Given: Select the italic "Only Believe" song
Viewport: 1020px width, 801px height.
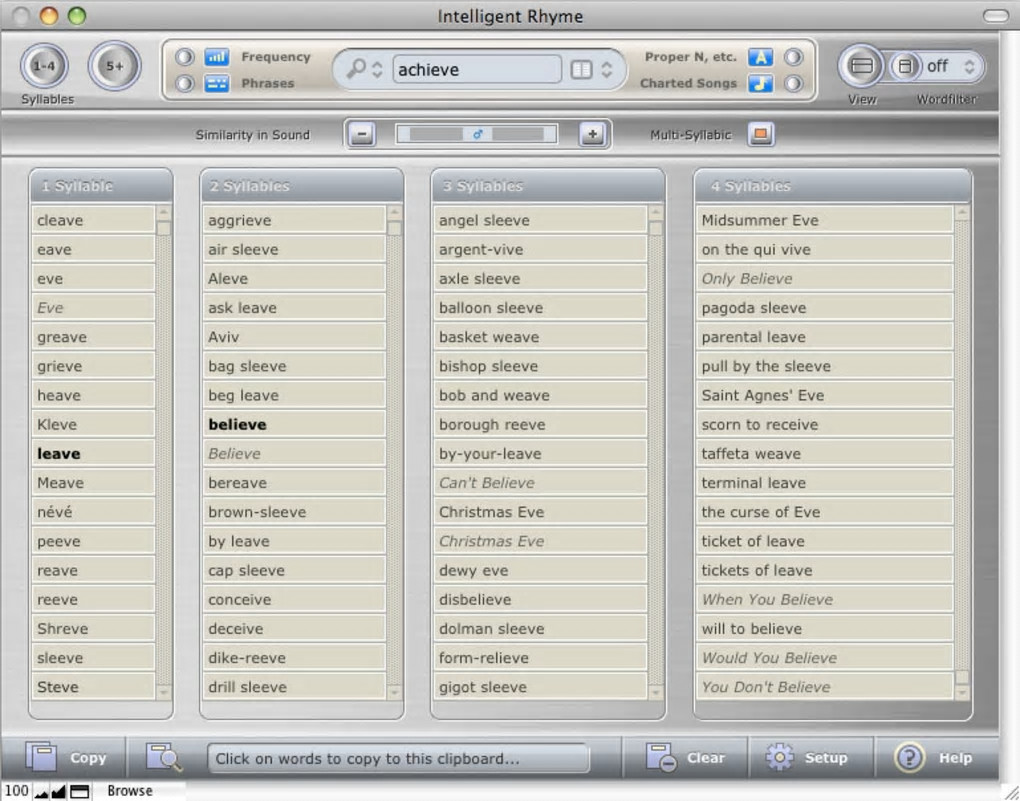Looking at the screenshot, I should pyautogui.click(x=824, y=278).
